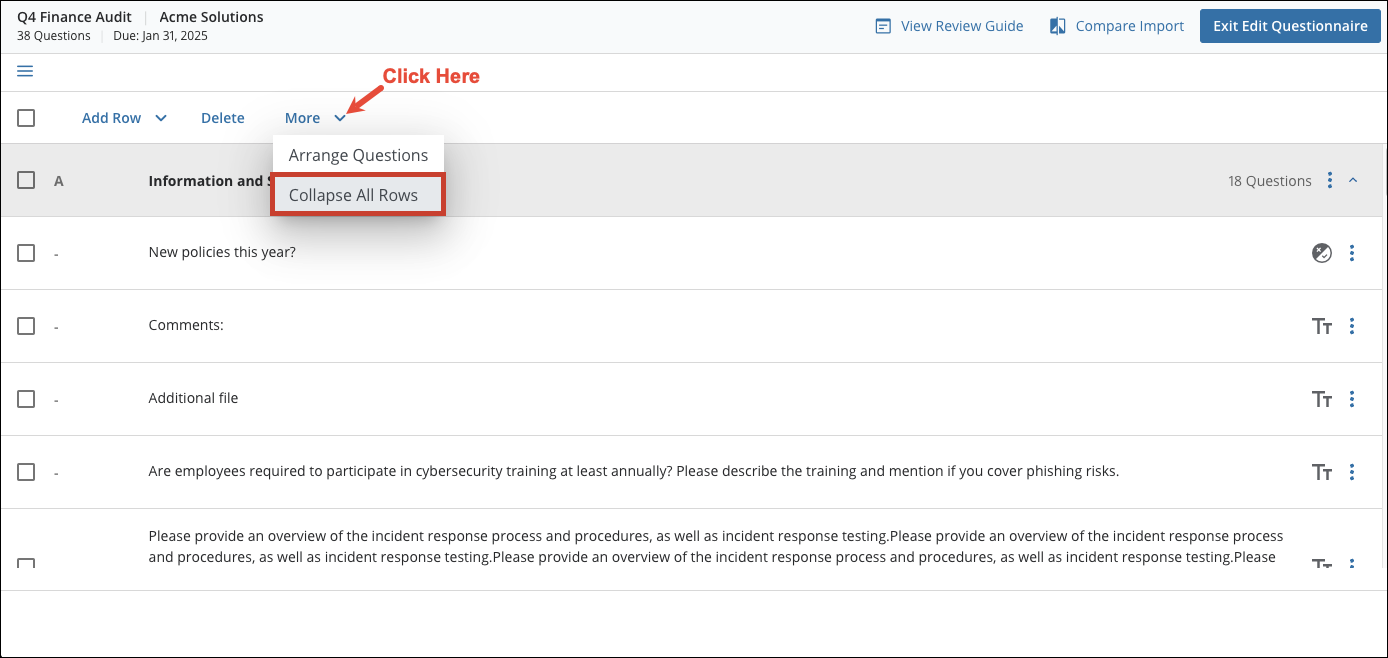Open kebab menu for section A header

pyautogui.click(x=1329, y=181)
